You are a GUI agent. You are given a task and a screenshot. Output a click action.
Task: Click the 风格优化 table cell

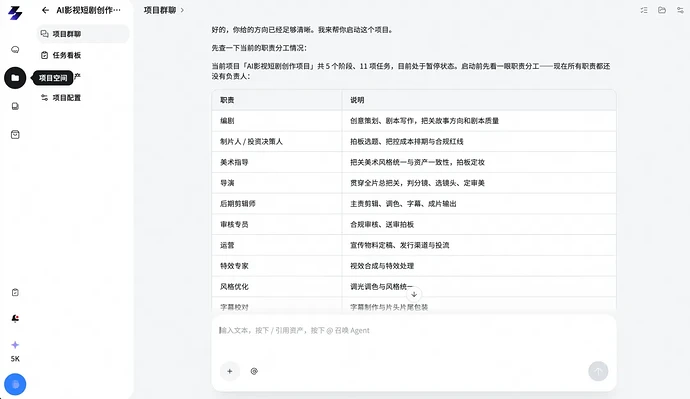[x=277, y=286]
